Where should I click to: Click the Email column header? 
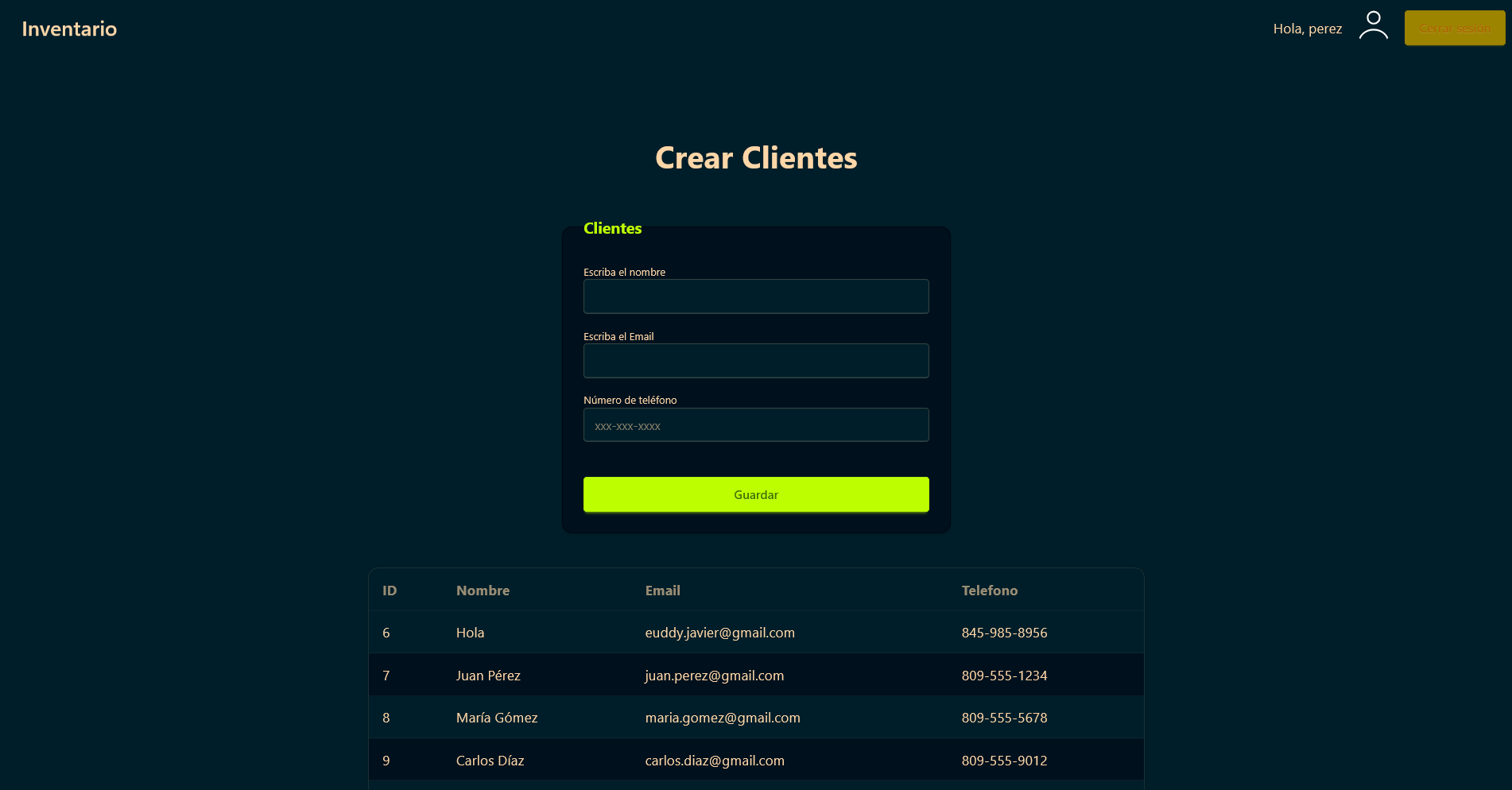coord(662,591)
